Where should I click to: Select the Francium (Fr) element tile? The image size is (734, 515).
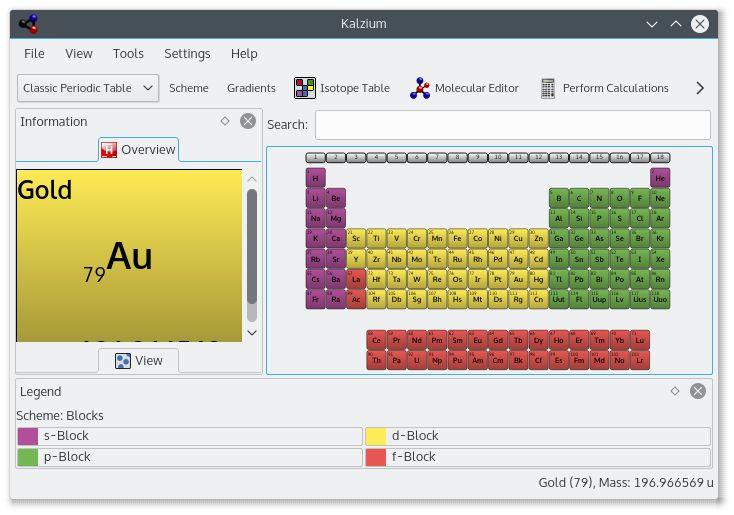[316, 299]
